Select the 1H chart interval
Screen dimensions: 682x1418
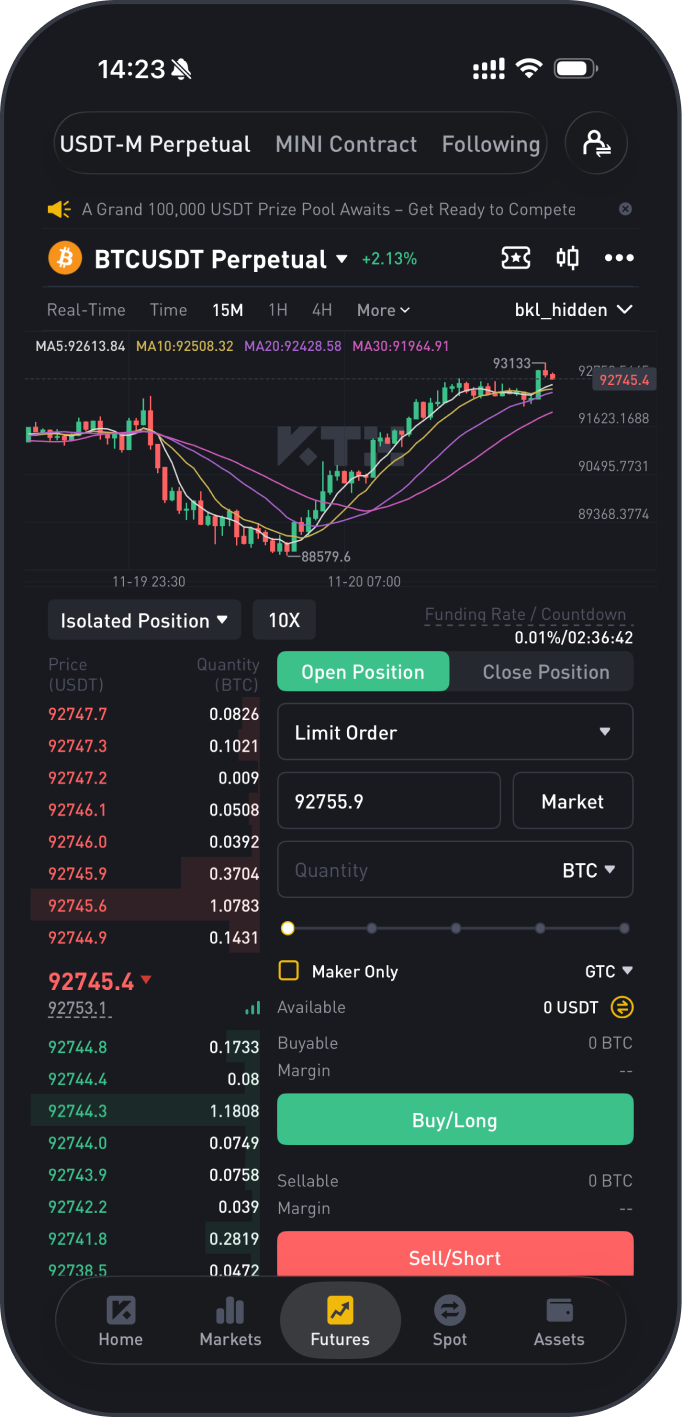[x=277, y=310]
